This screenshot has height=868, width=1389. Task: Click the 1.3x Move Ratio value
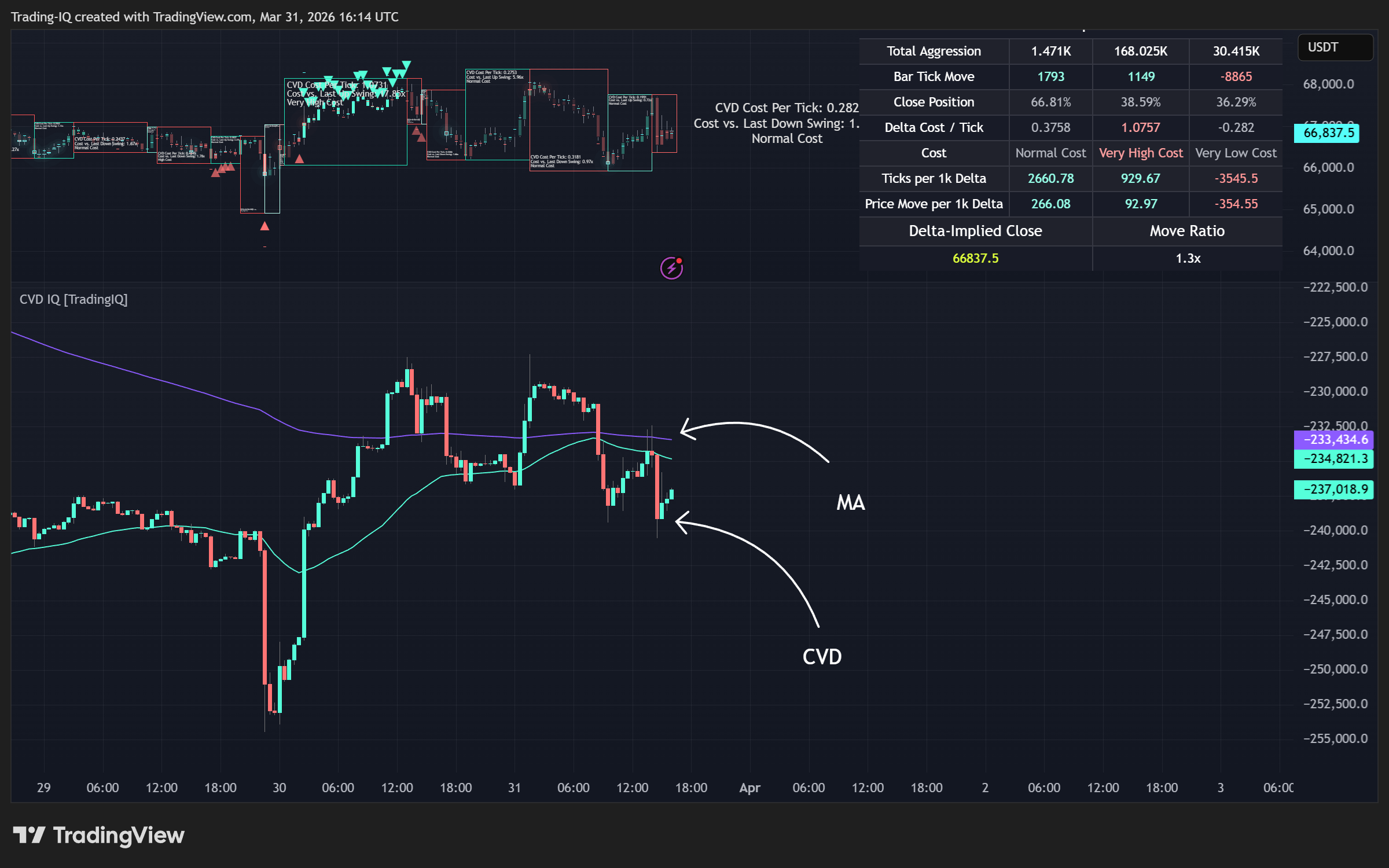(1188, 258)
